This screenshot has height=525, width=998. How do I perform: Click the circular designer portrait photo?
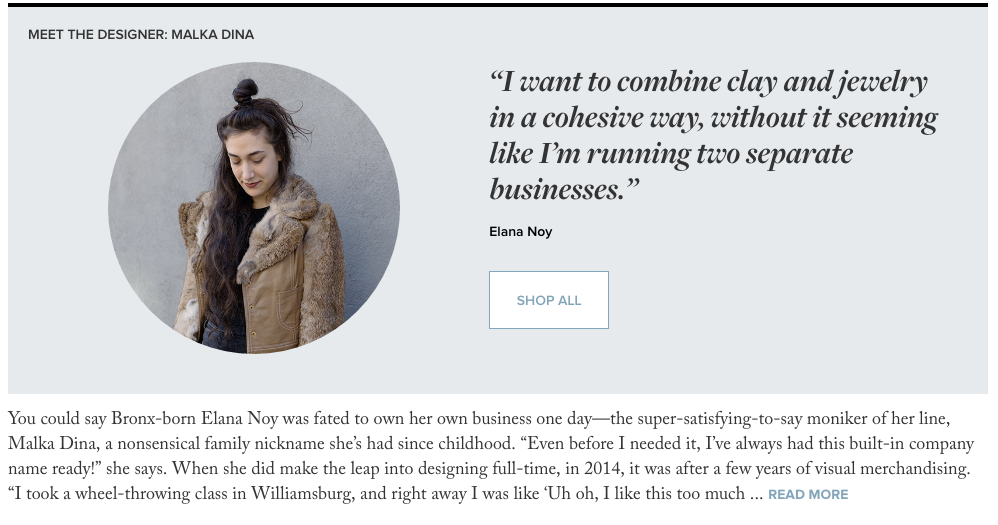tap(254, 207)
